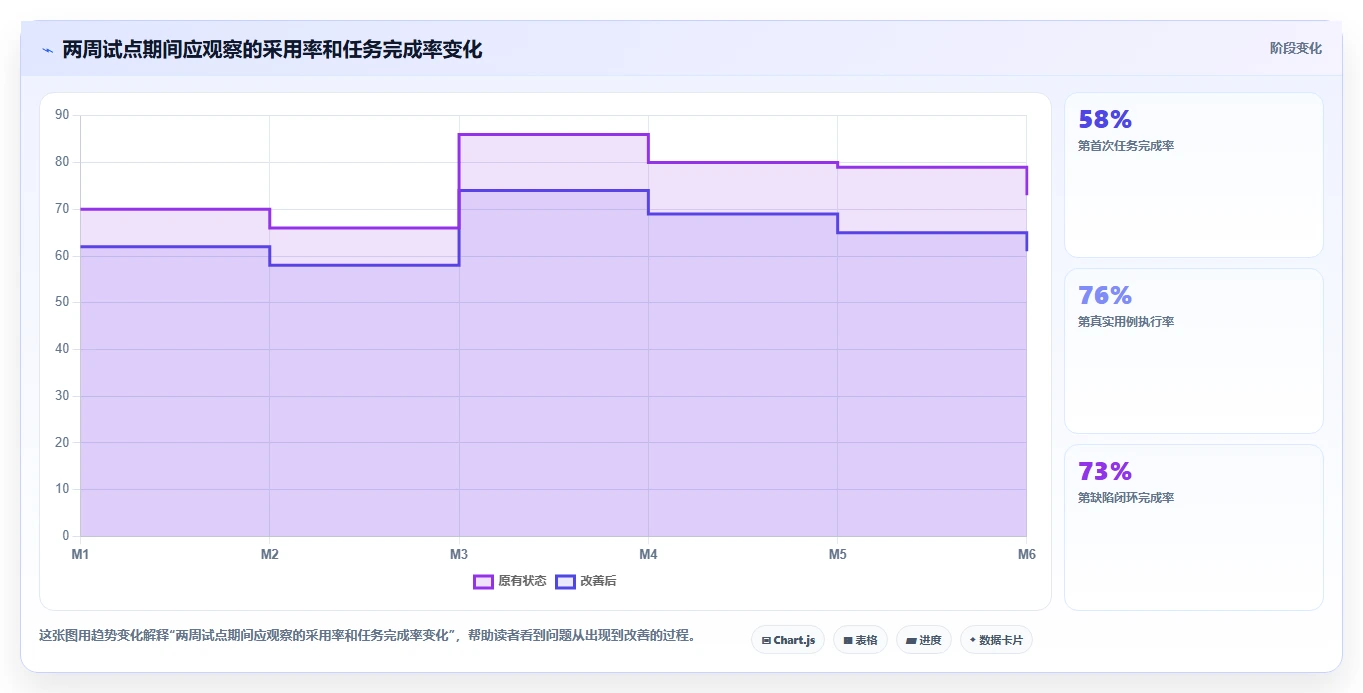Click the 数据卡片 tag chip
The image size is (1363, 693).
pos(996,640)
